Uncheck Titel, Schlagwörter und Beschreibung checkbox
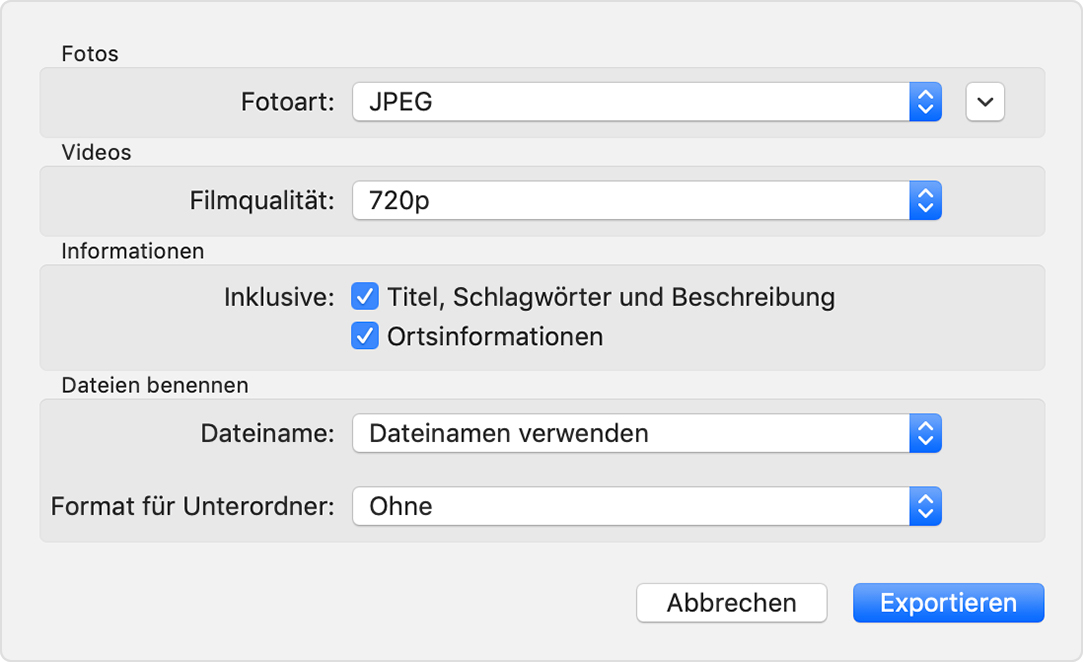 click(365, 297)
